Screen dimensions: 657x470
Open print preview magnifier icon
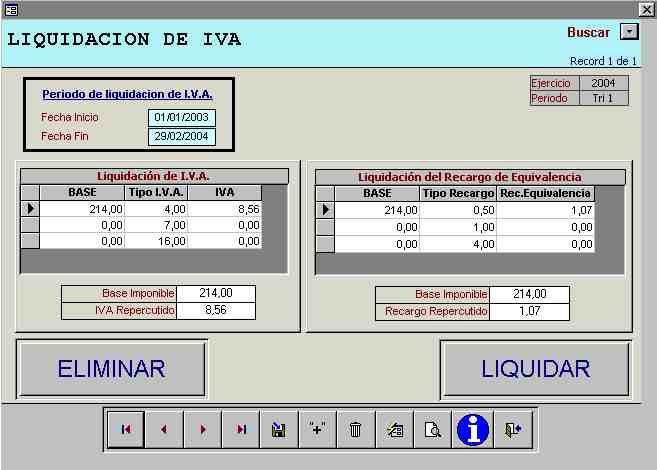tap(432, 429)
